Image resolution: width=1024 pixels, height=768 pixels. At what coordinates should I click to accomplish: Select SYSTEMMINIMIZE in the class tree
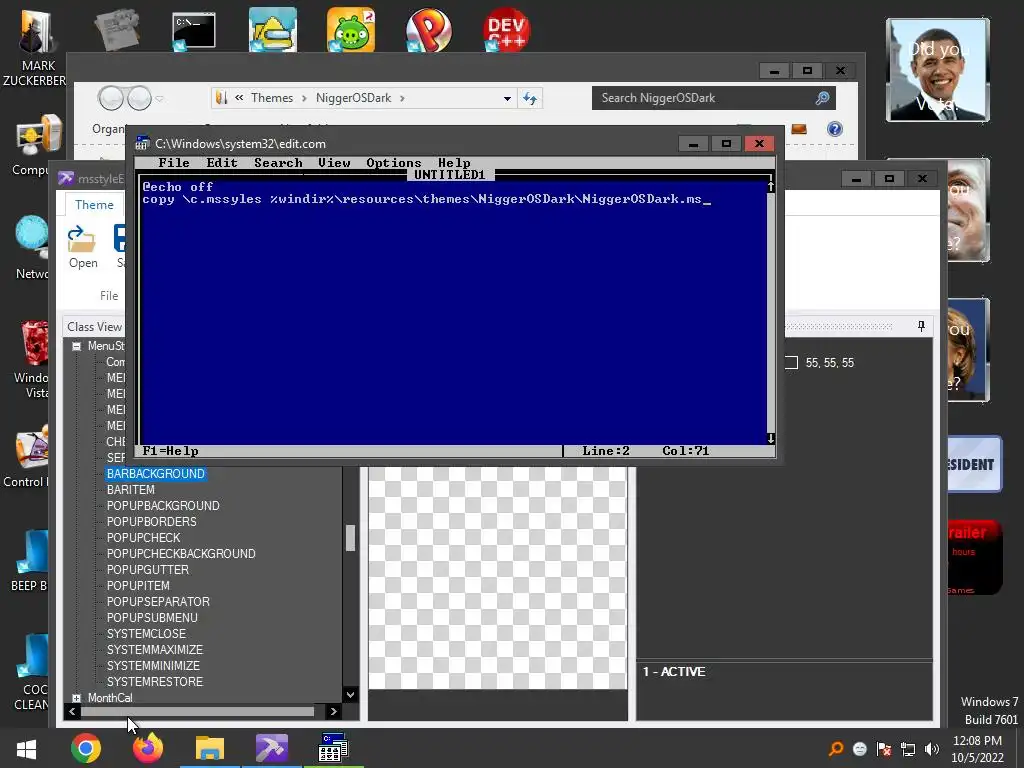click(x=153, y=665)
